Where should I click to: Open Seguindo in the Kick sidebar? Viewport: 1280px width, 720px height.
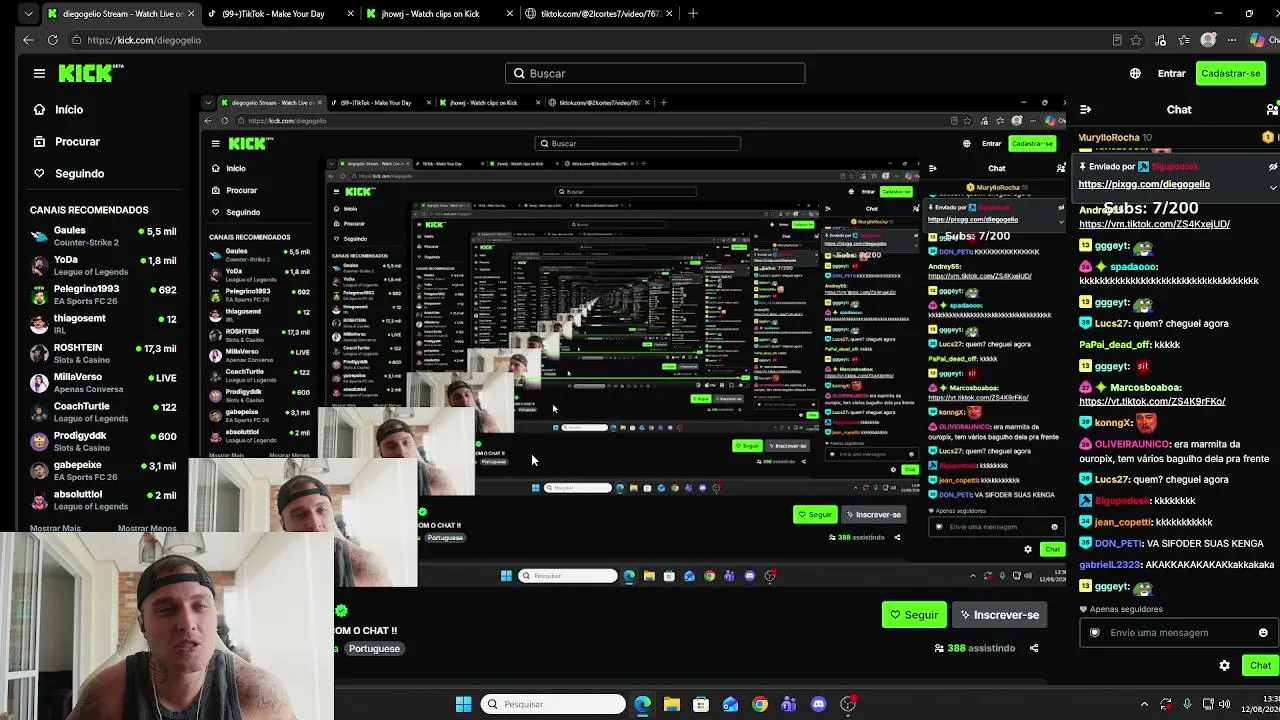68,173
